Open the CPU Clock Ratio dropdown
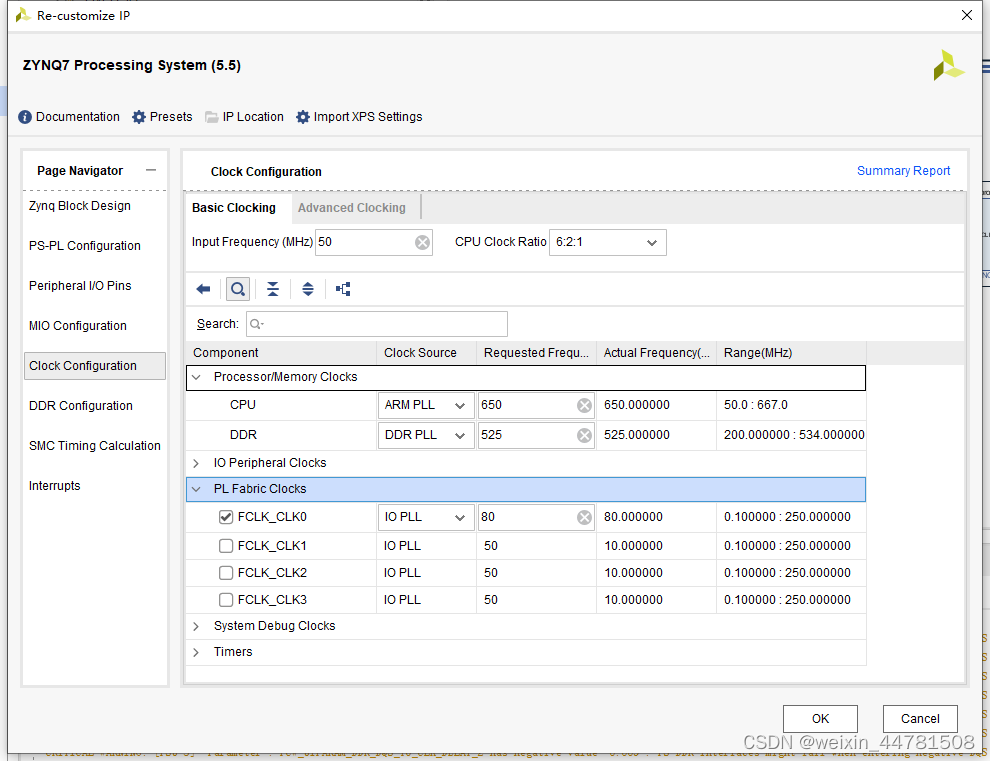Viewport: 990px width, 761px height. pyautogui.click(x=607, y=243)
